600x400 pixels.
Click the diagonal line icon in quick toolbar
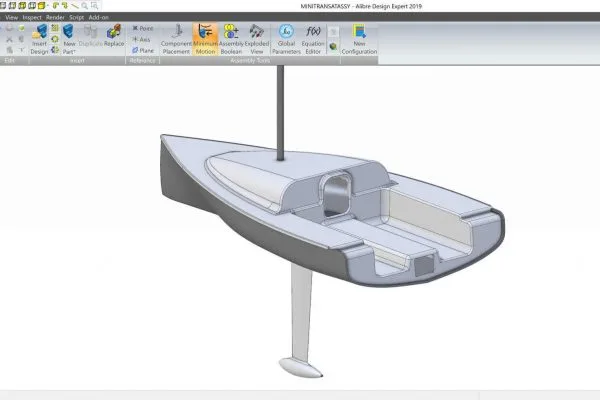point(75,5)
